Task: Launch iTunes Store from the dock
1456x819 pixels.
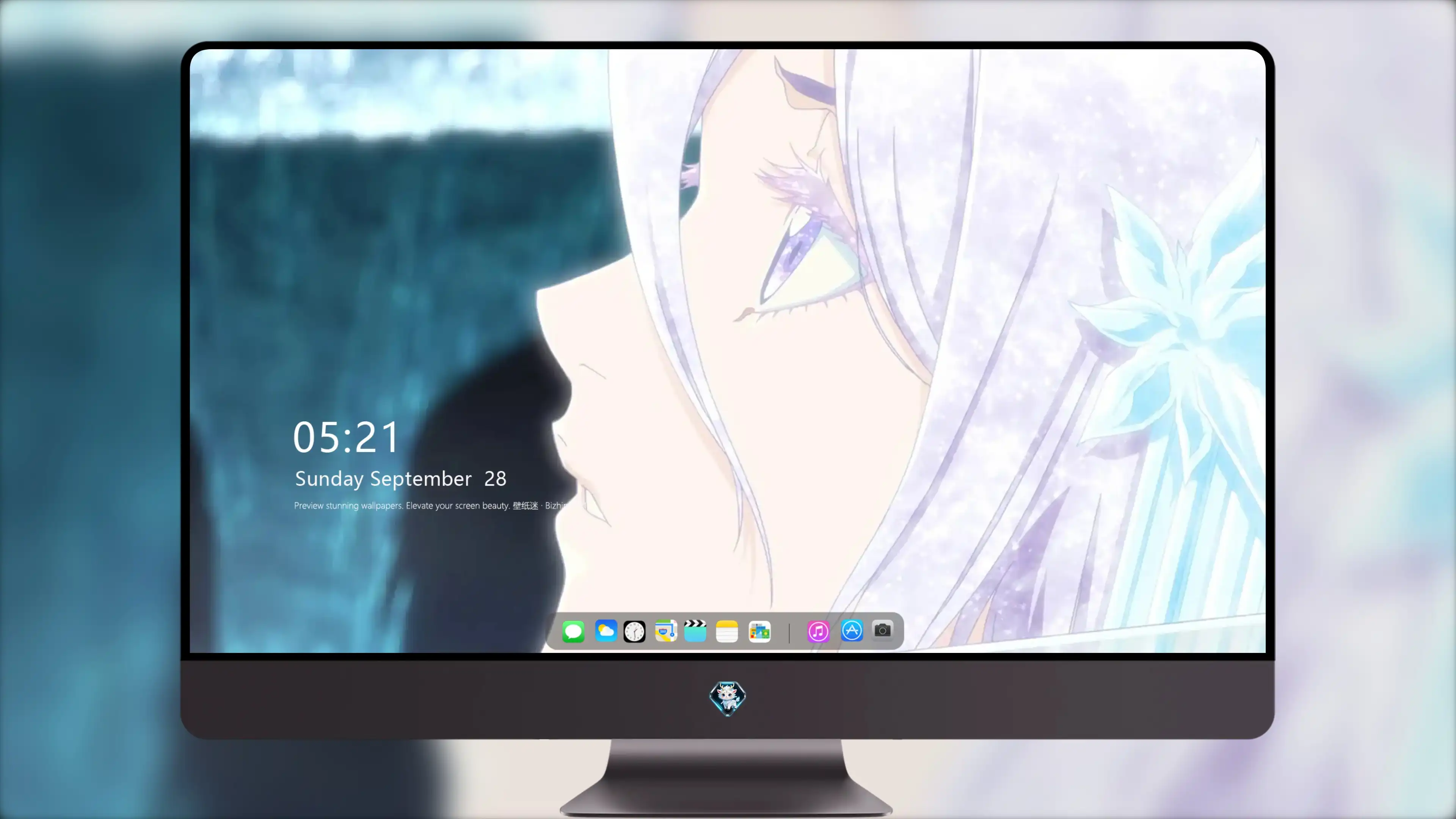Action: tap(819, 631)
